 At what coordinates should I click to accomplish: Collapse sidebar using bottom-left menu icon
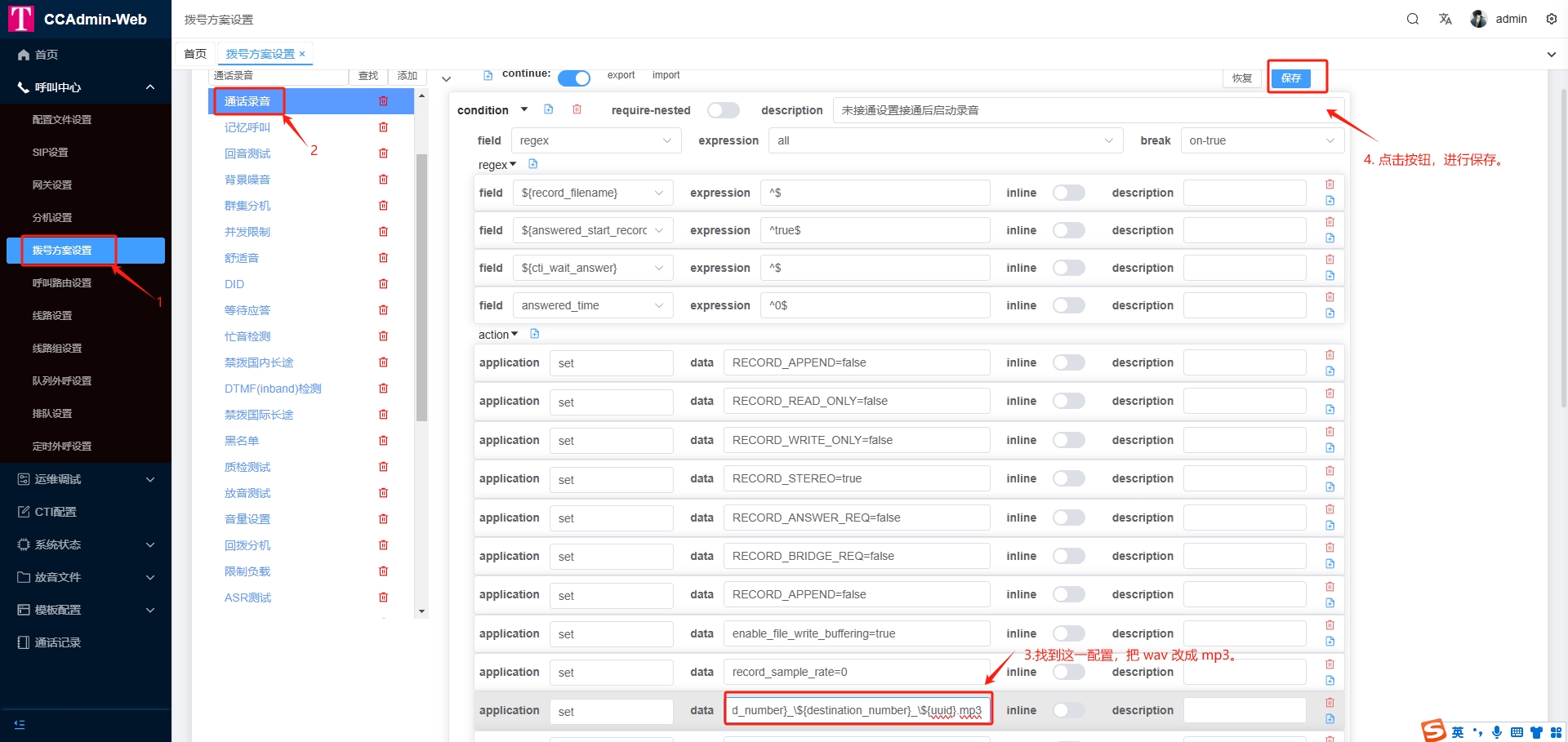coord(20,724)
